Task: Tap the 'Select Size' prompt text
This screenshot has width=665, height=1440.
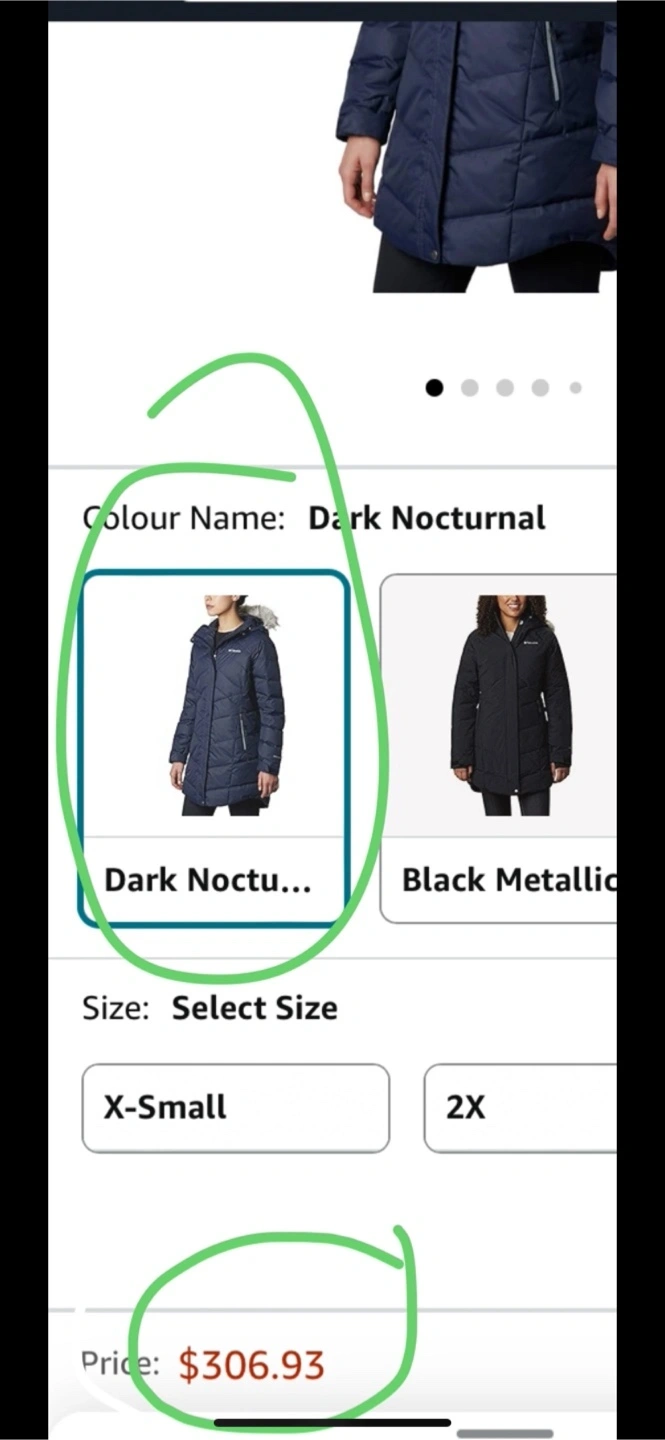Action: 254,1008
